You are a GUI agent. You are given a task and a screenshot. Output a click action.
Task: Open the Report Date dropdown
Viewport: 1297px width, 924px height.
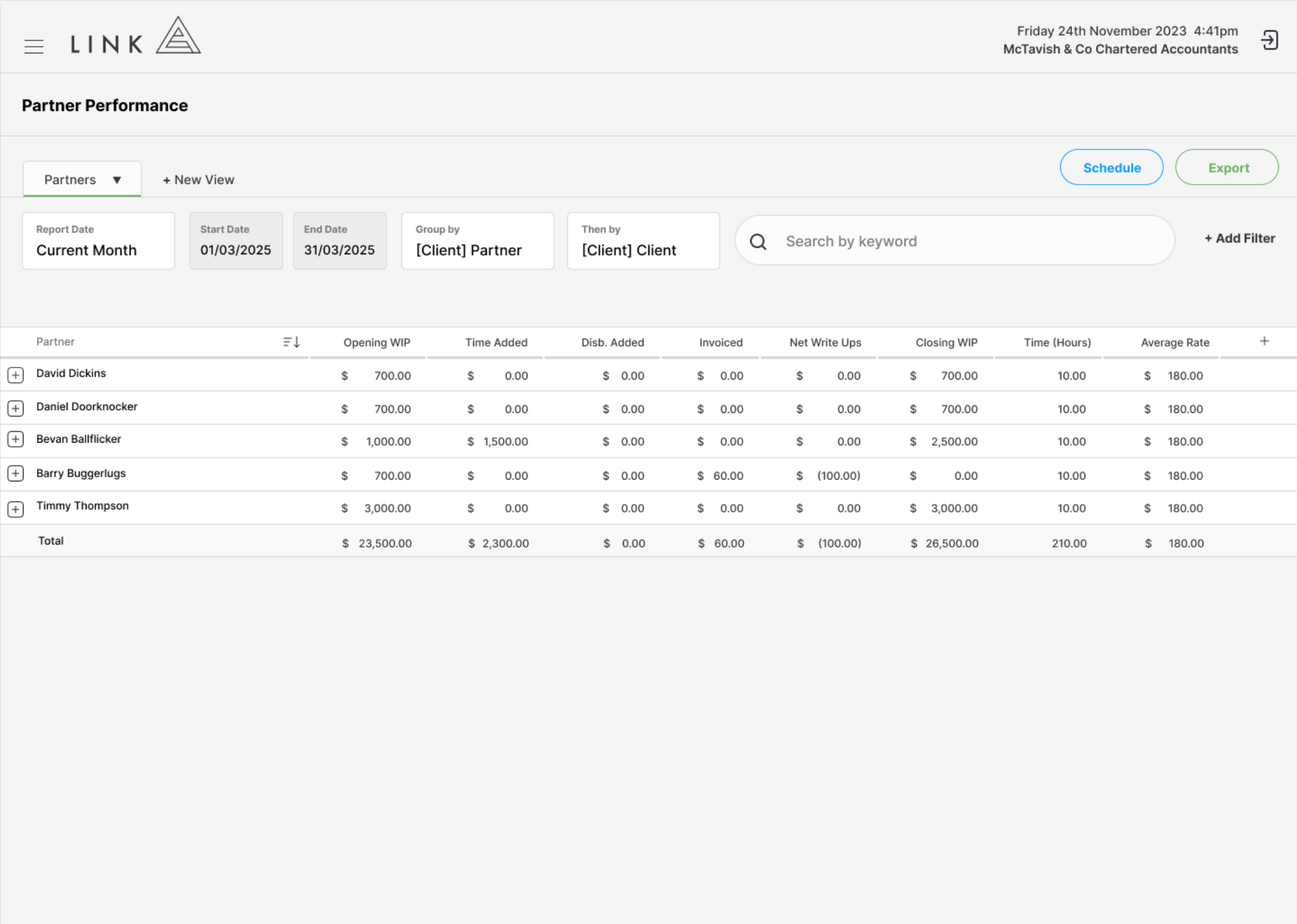99,241
